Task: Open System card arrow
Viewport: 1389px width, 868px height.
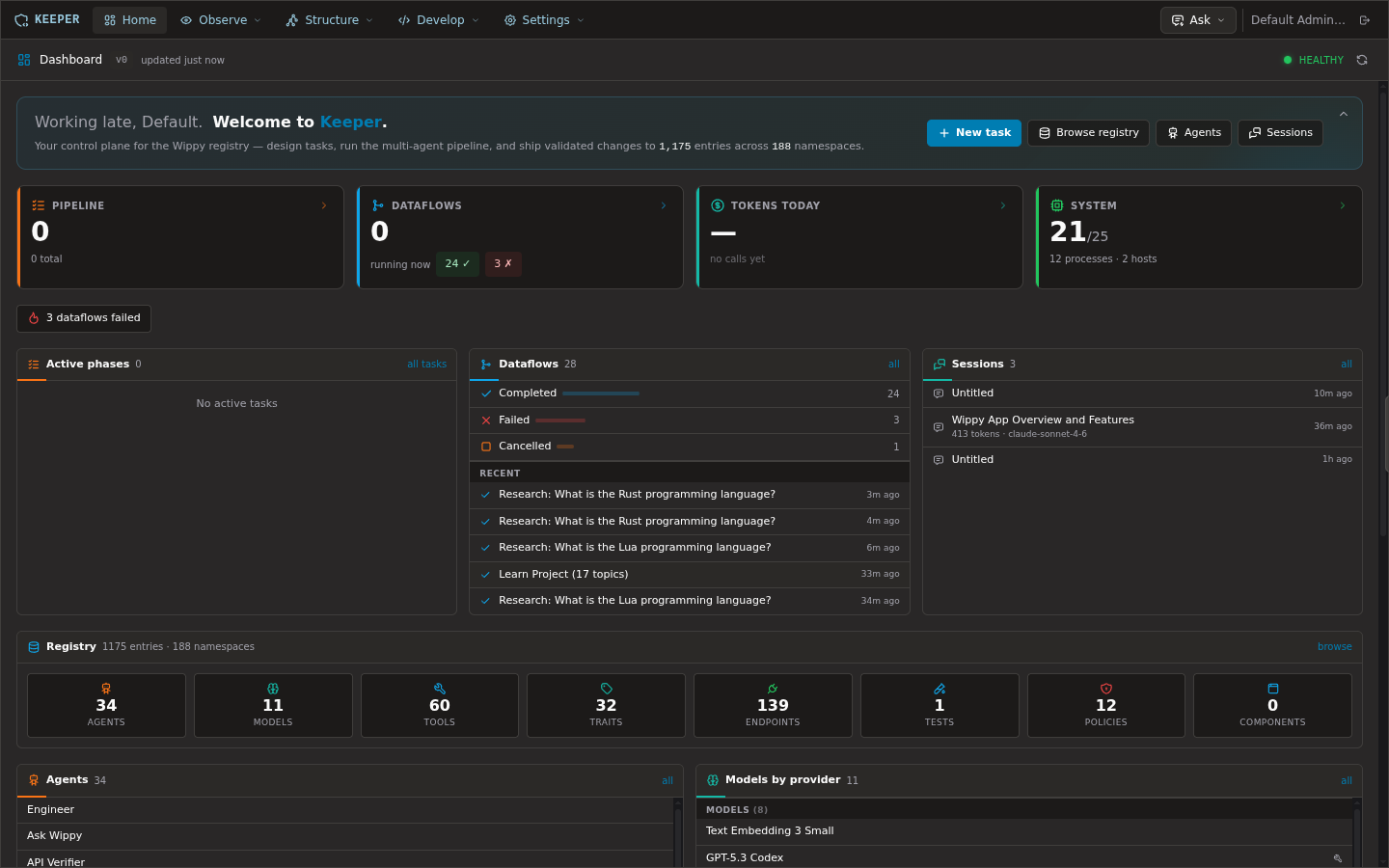Action: point(1343,205)
